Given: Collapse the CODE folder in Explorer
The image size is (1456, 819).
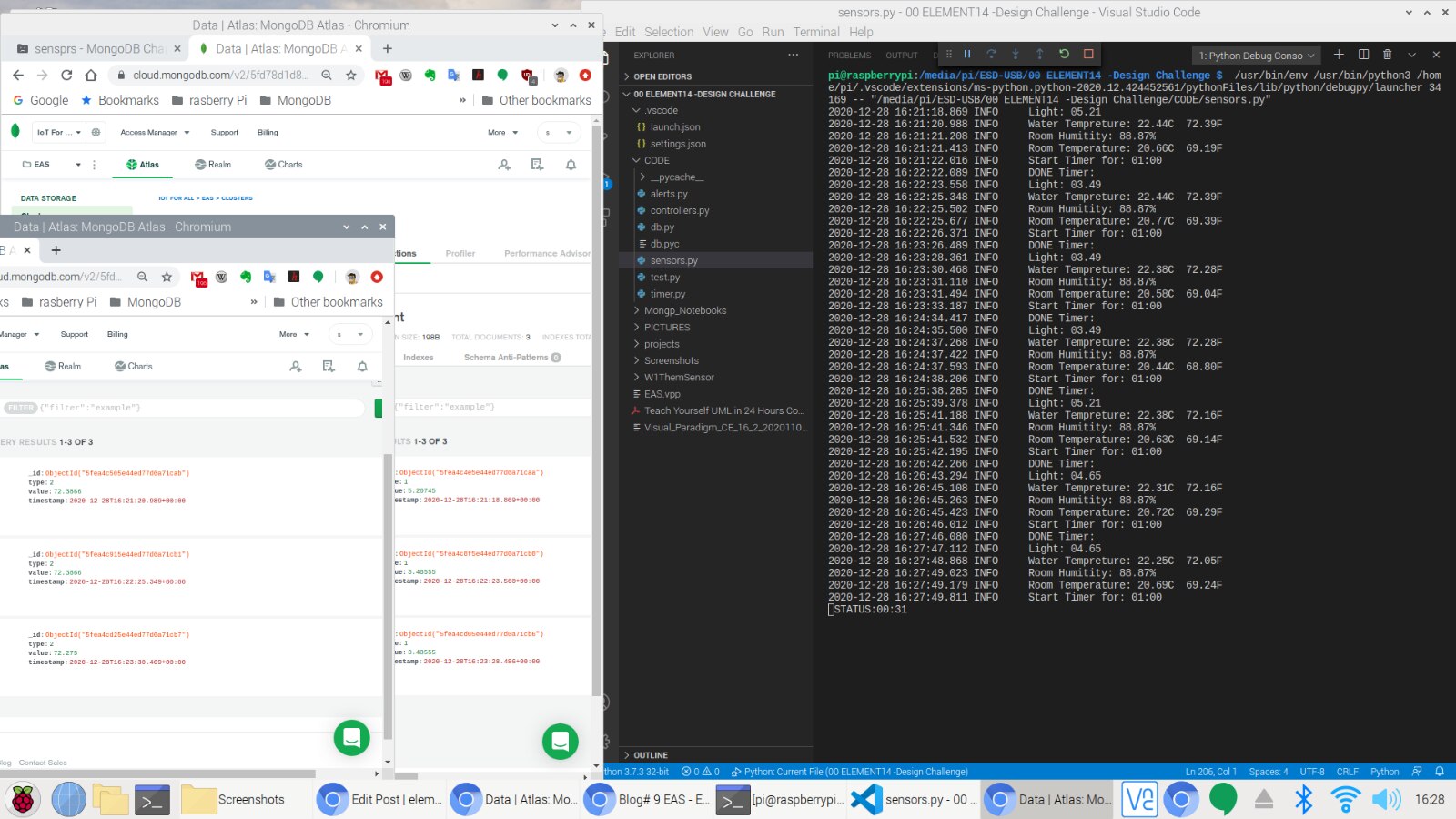Looking at the screenshot, I should click(656, 160).
